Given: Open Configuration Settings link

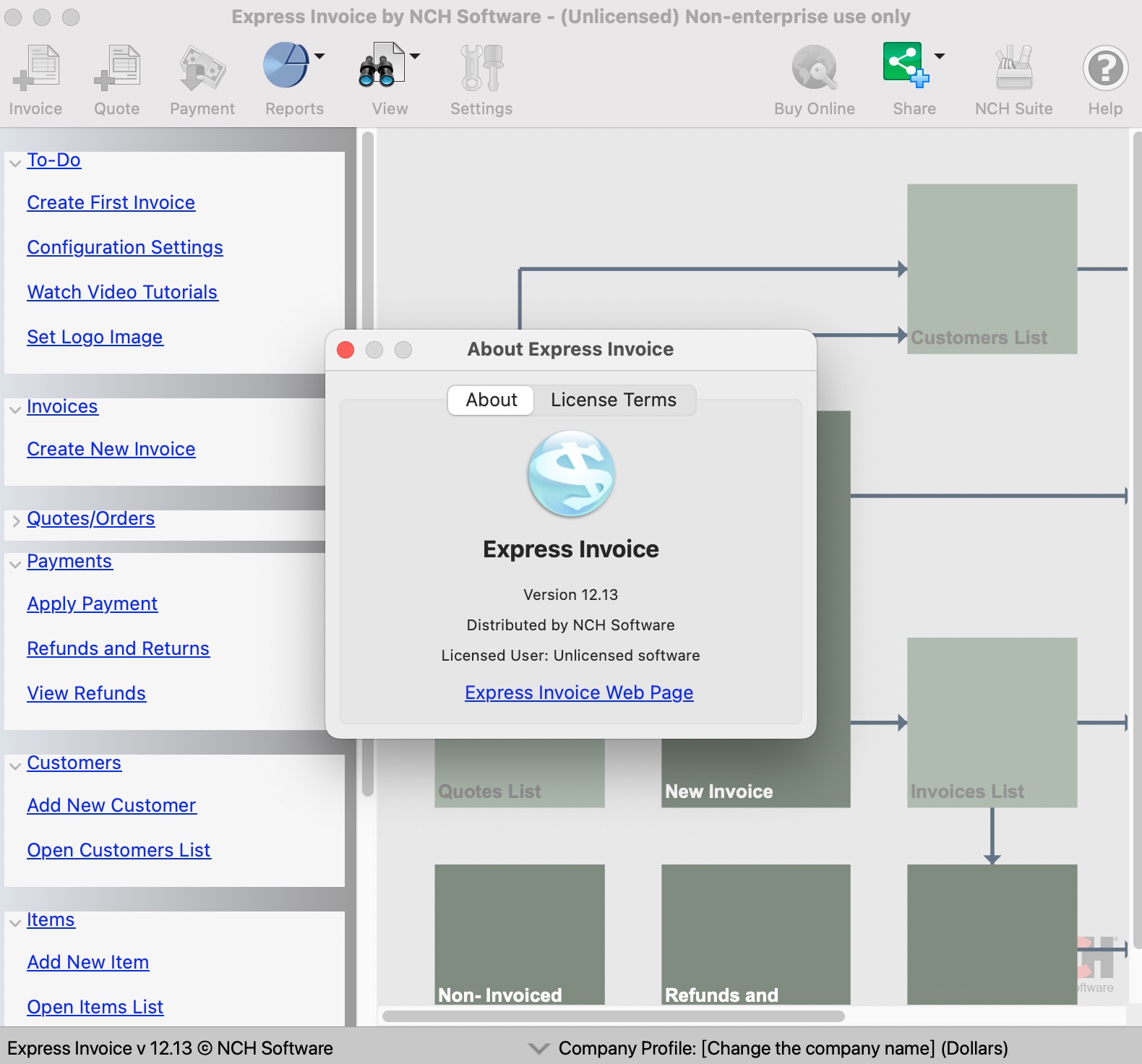Looking at the screenshot, I should tap(125, 247).
